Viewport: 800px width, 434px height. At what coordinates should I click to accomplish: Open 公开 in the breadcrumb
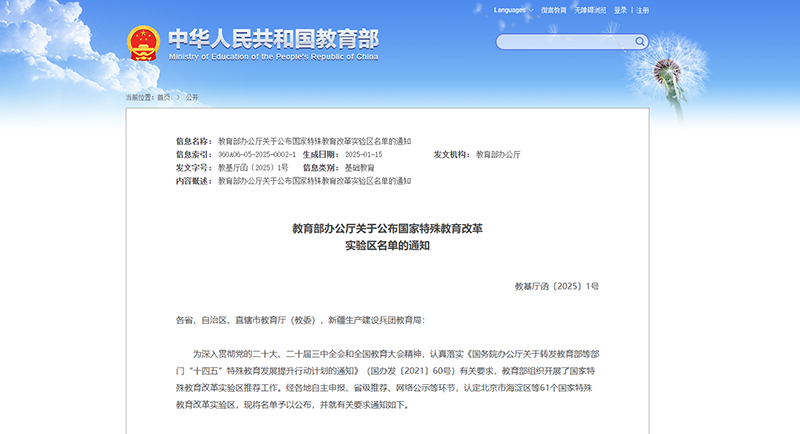tap(192, 97)
